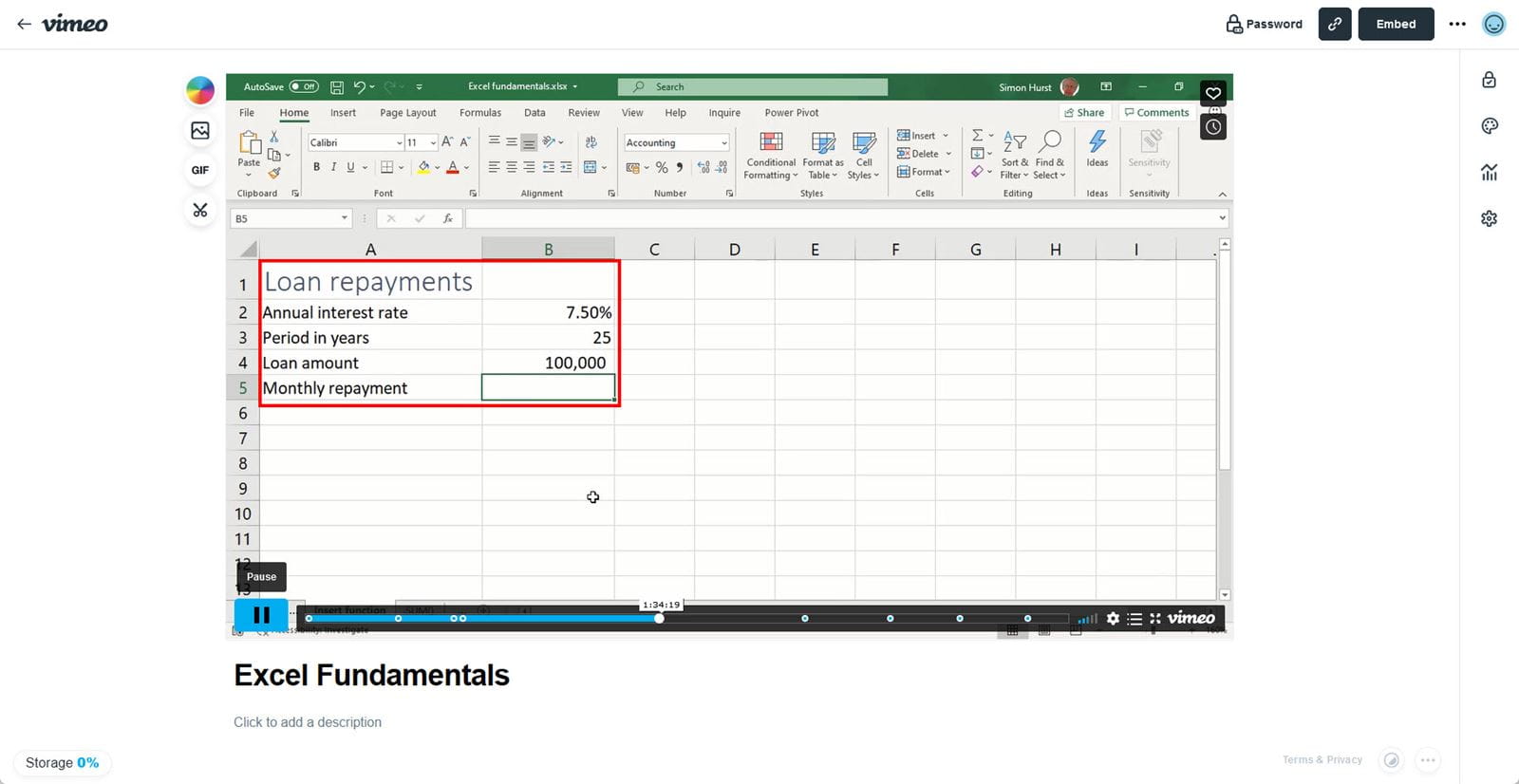This screenshot has height=784, width=1519.
Task: Click the Vimeo logo in the header
Action: [75, 24]
